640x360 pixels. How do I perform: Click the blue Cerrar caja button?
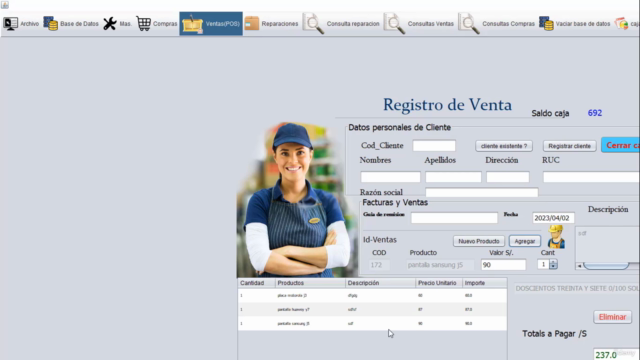pyautogui.click(x=620, y=145)
